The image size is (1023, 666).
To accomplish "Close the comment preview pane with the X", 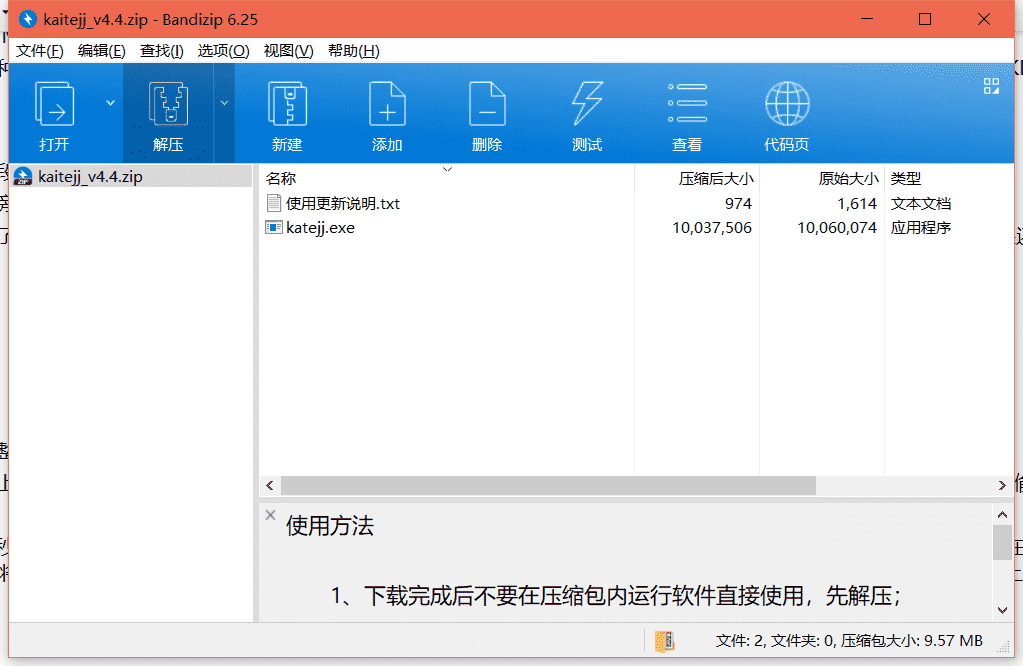I will point(270,515).
